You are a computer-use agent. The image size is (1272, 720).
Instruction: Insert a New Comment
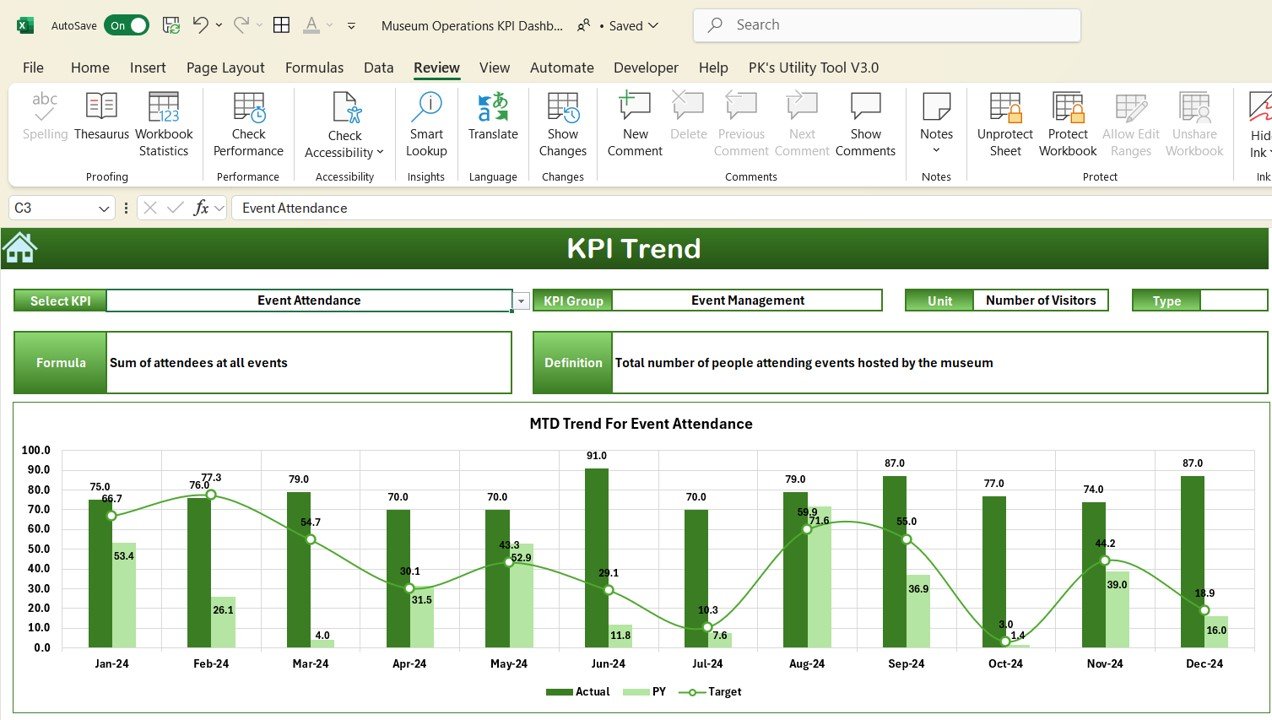click(635, 124)
